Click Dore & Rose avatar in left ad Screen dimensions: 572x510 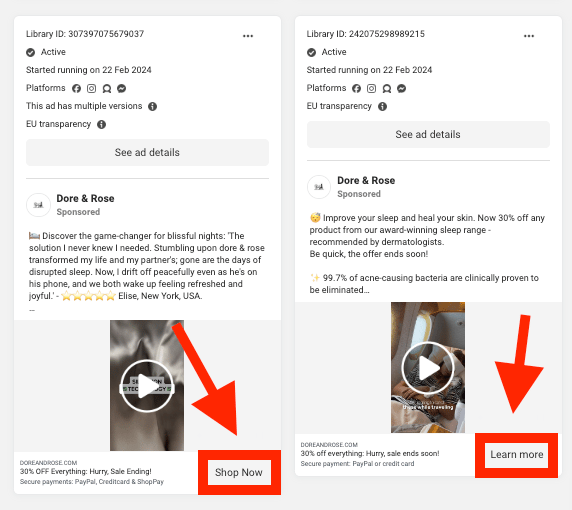(x=38, y=205)
